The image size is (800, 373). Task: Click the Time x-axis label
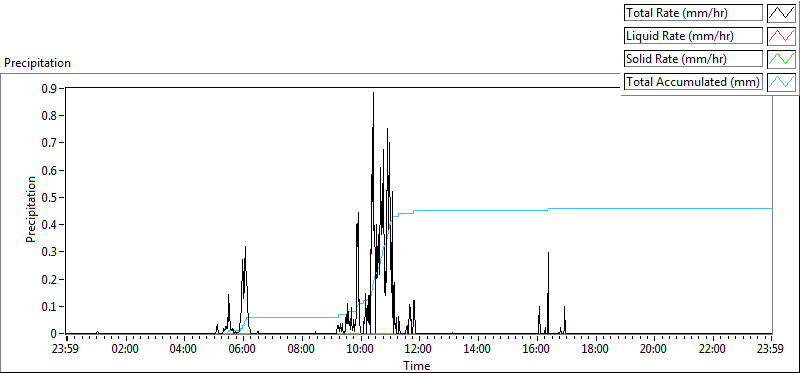click(x=417, y=366)
